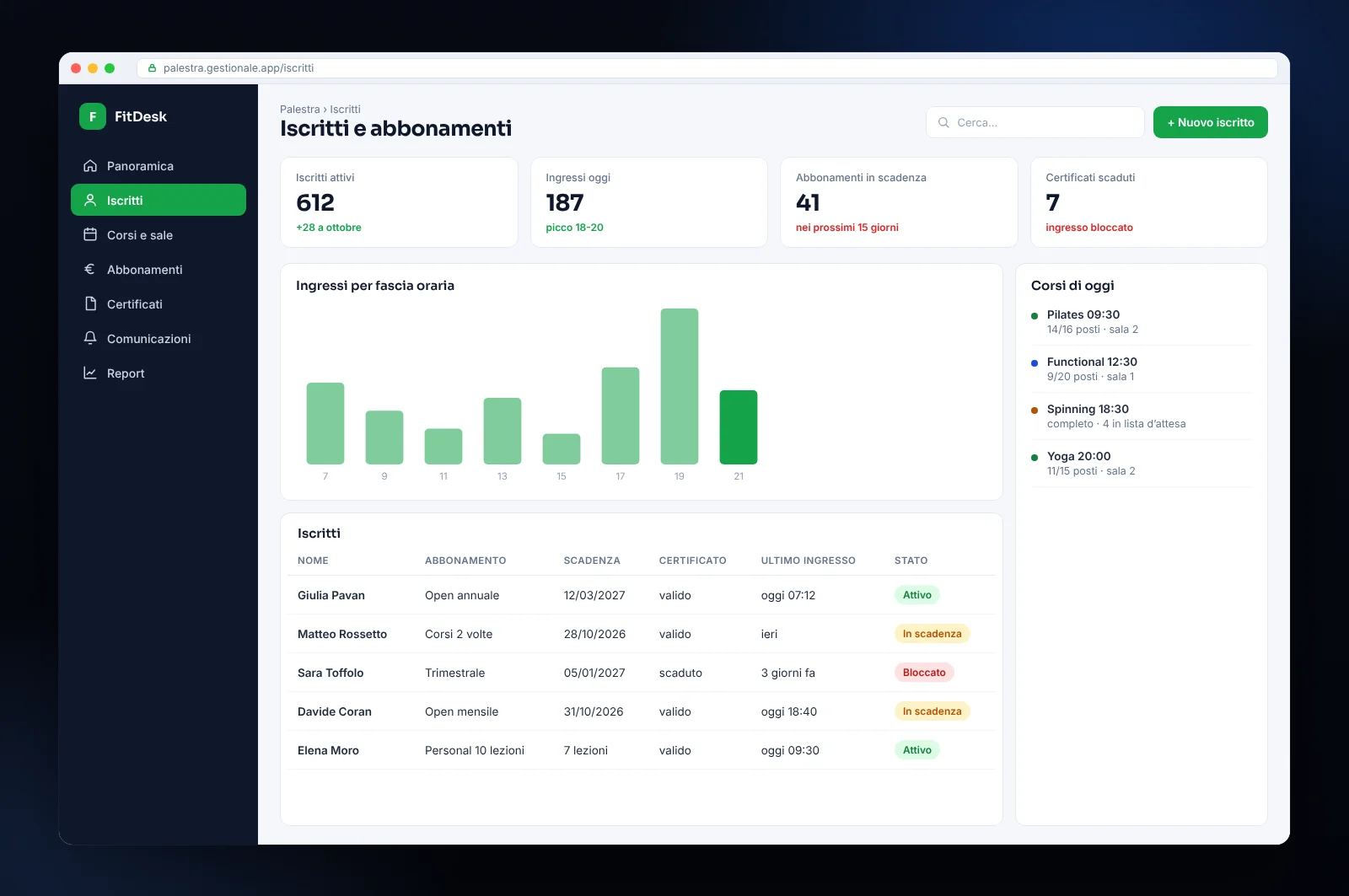The image size is (1349, 896).
Task: Click the document icon beside Certificati
Action: [x=90, y=304]
